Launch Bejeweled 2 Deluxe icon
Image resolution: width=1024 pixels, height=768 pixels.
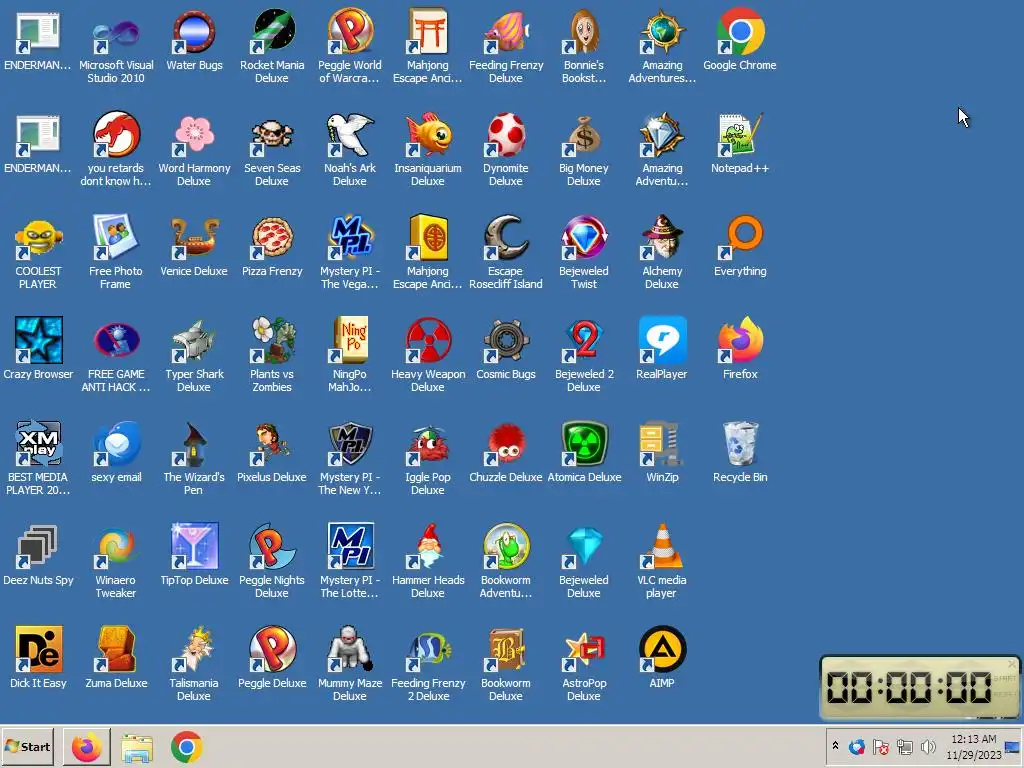(584, 341)
